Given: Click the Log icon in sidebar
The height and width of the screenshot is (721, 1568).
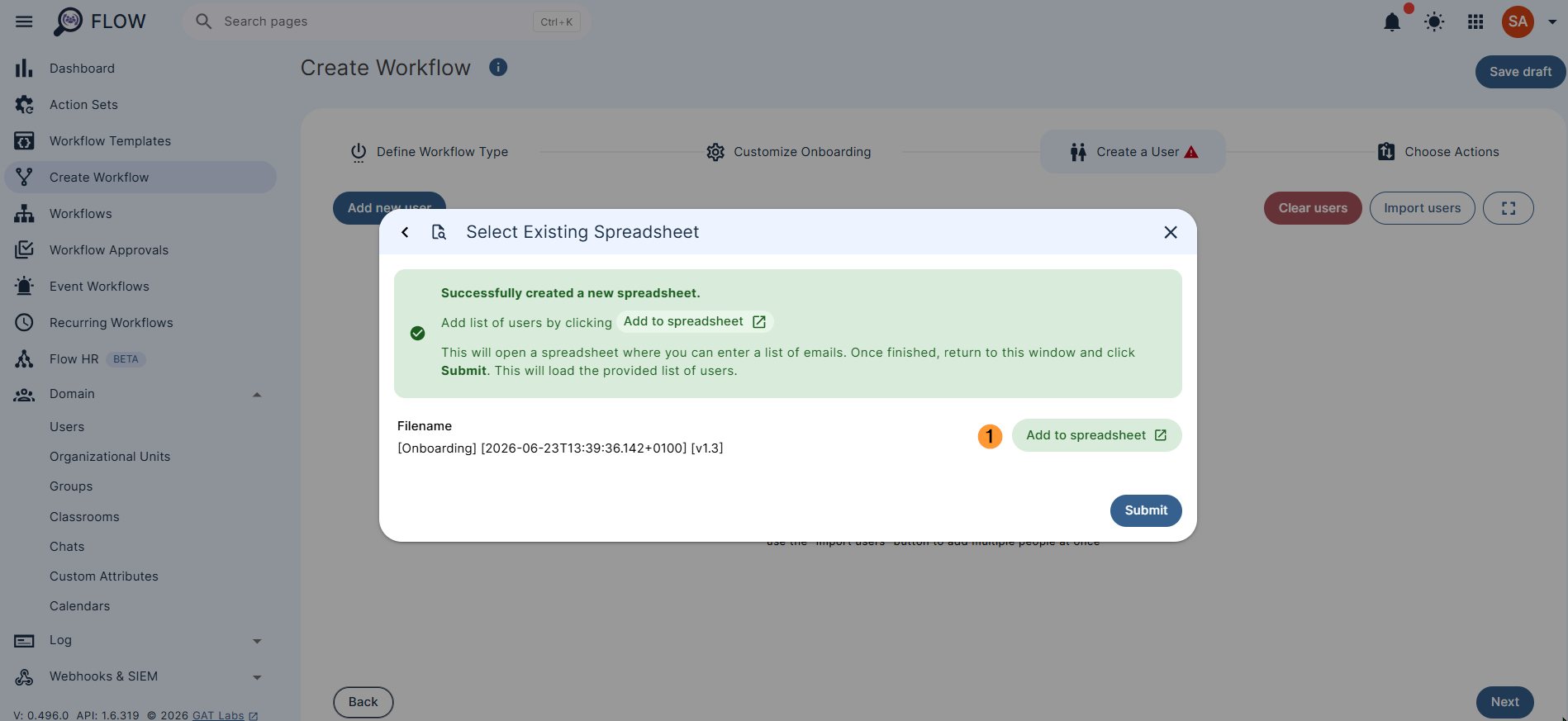Looking at the screenshot, I should click(24, 641).
